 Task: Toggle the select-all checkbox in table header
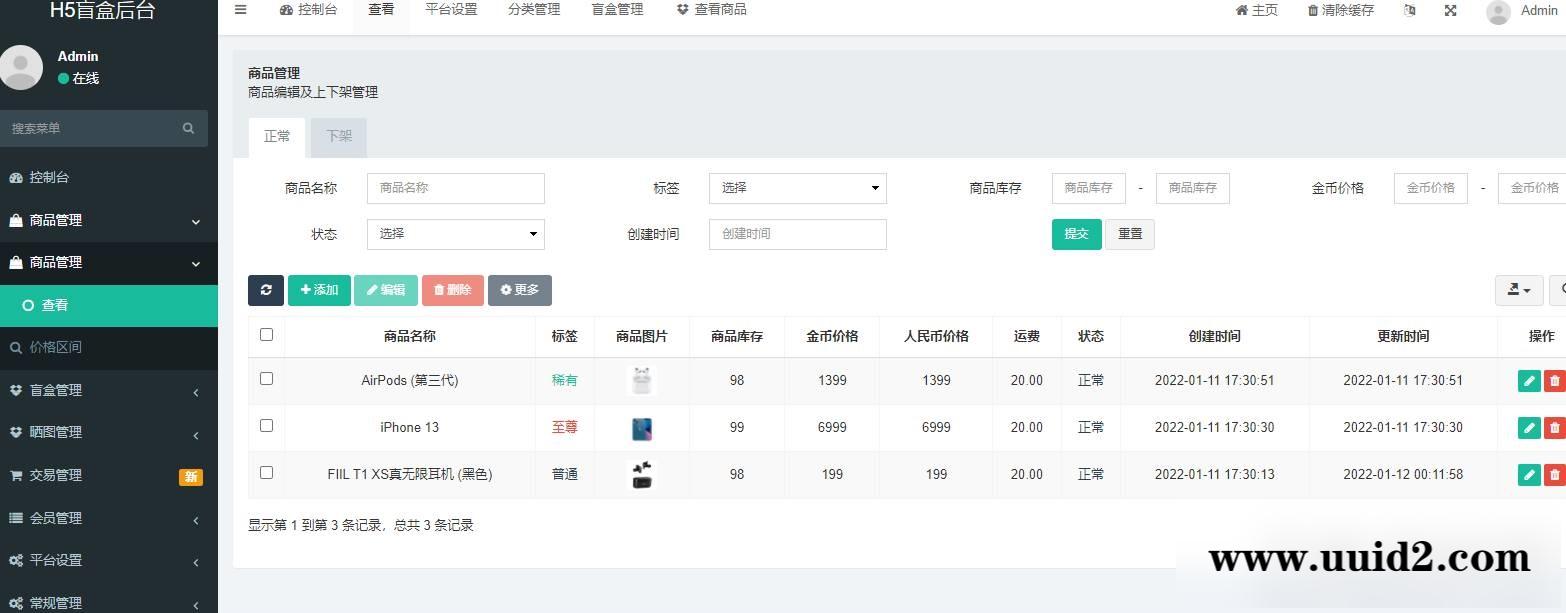coord(266,335)
